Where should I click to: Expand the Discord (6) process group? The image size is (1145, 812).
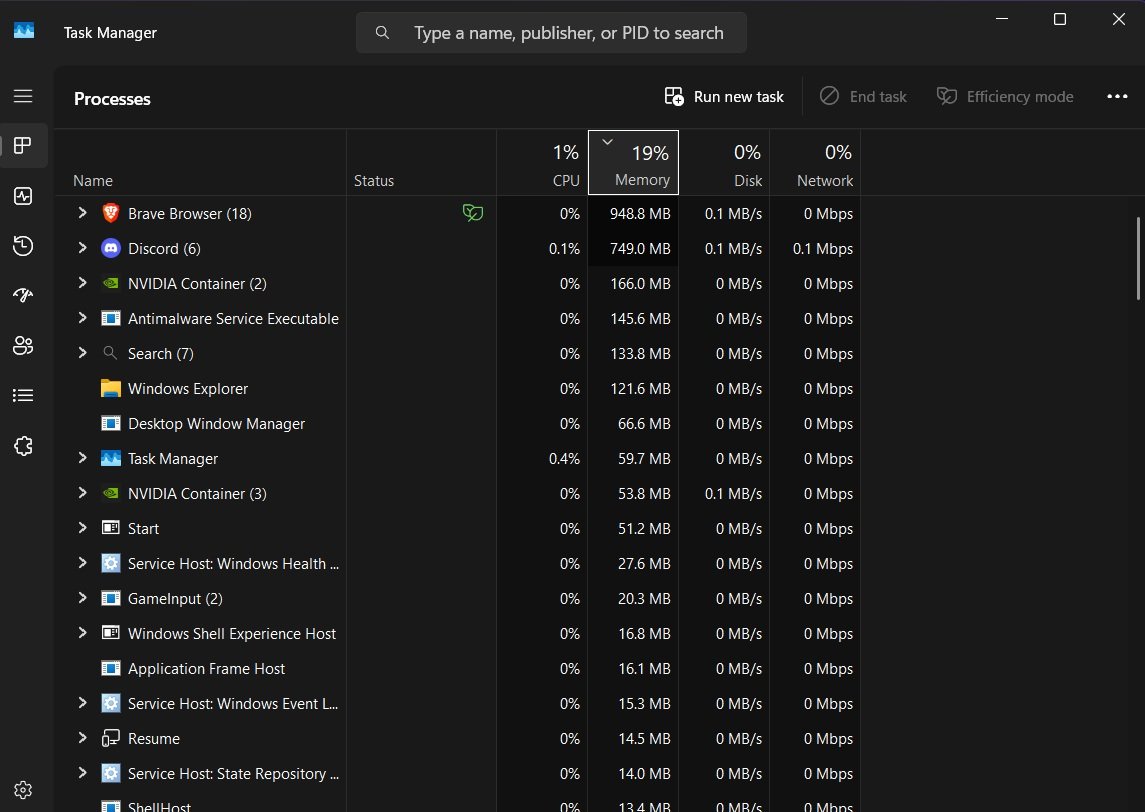pyautogui.click(x=83, y=248)
